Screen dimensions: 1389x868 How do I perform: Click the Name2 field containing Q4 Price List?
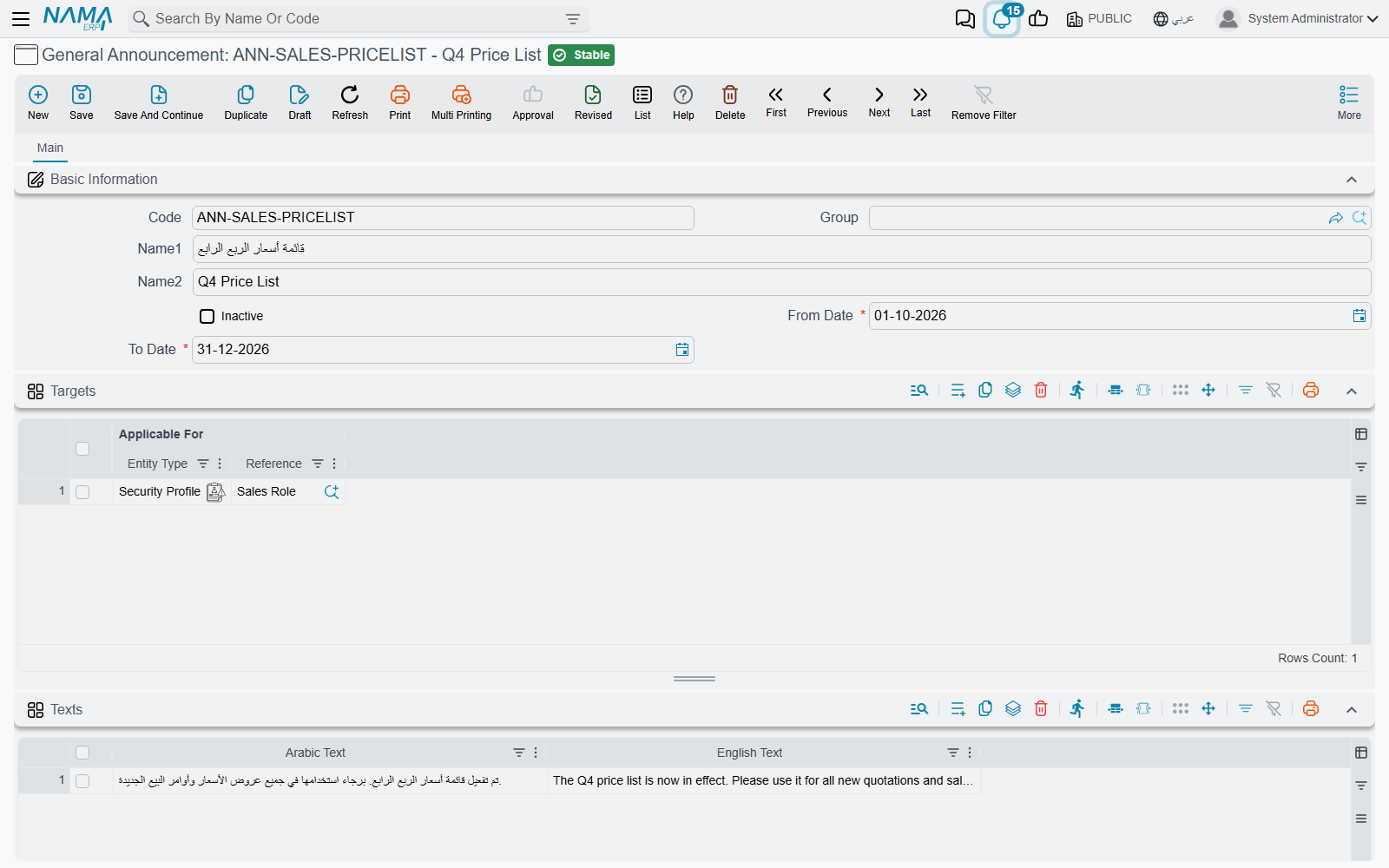tap(781, 282)
